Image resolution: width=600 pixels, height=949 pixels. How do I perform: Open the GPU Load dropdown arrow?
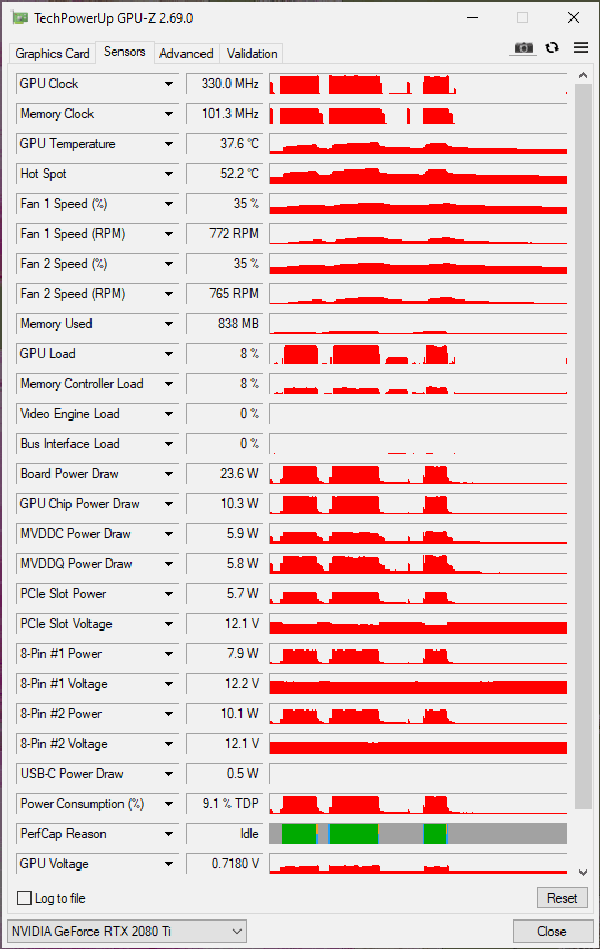169,353
